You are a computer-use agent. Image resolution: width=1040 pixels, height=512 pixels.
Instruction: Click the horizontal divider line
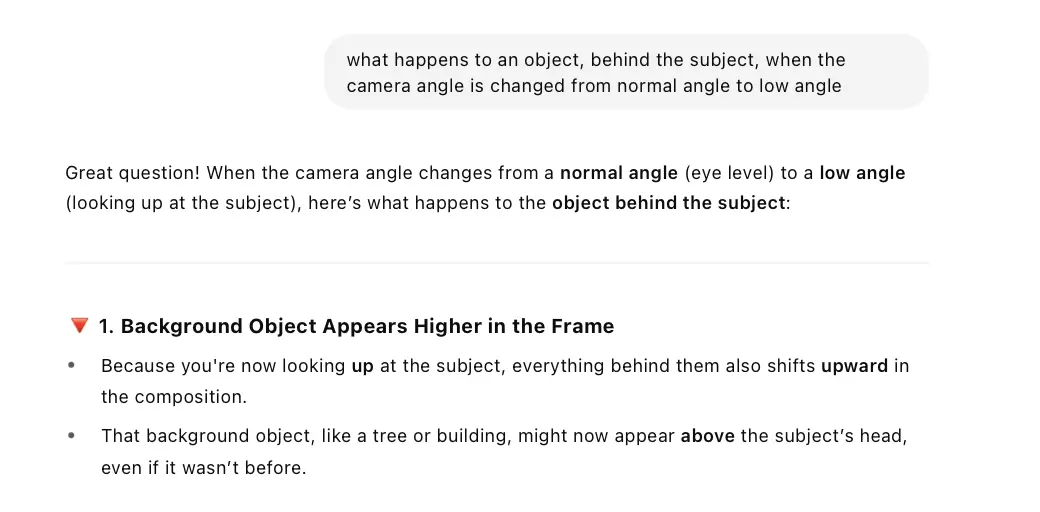pos(497,263)
